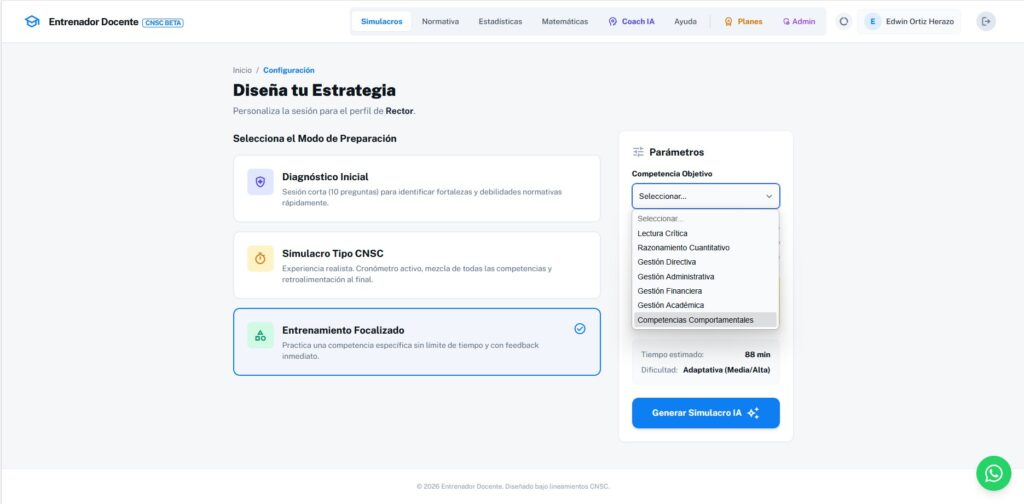The image size is (1024, 504).
Task: Select the Diagnóstico Inicial mode card
Action: 416,188
